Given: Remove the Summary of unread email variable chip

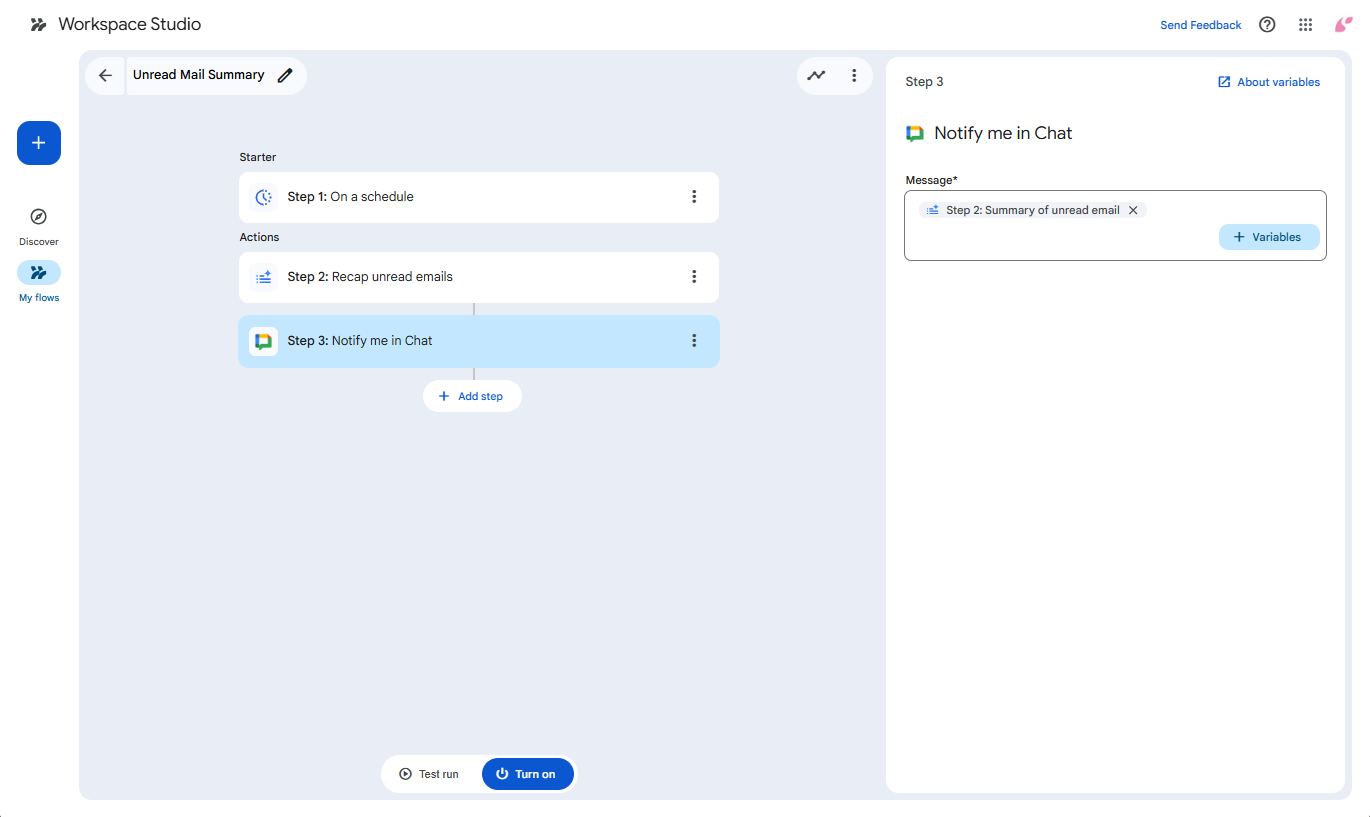Looking at the screenshot, I should point(1133,211).
